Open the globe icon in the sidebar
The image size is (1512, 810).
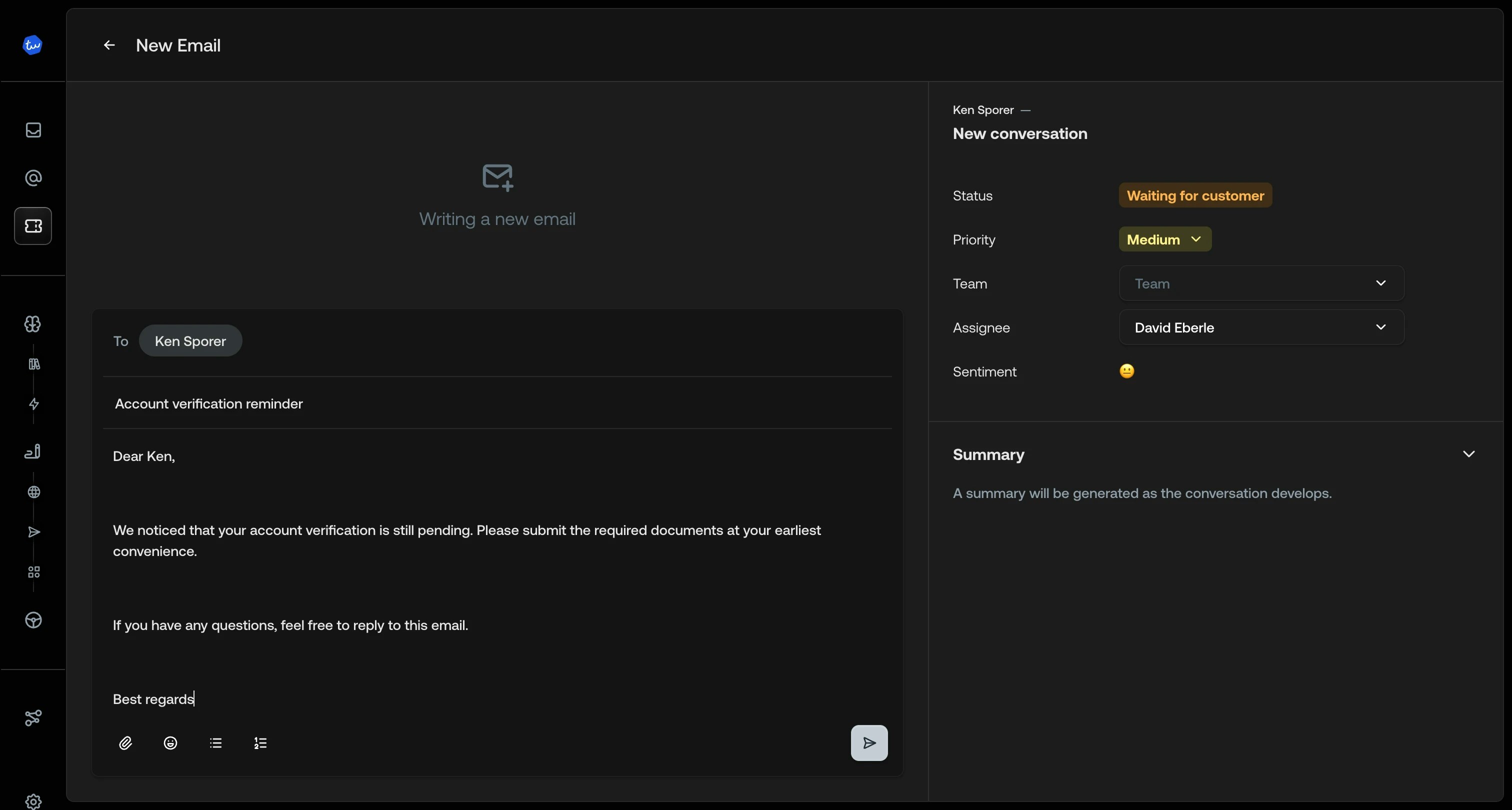pos(33,492)
